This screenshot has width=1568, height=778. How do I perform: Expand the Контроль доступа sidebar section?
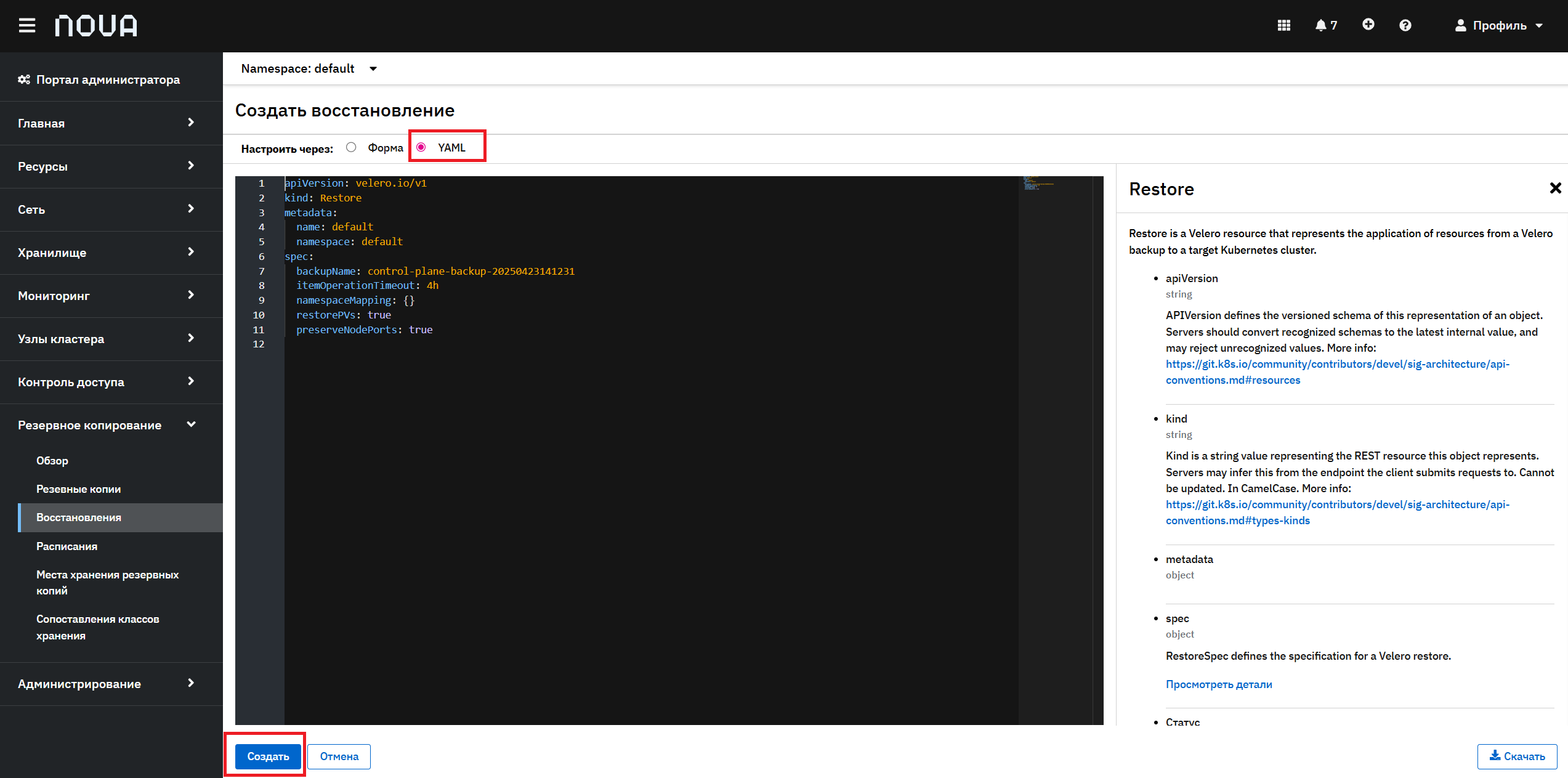[111, 382]
